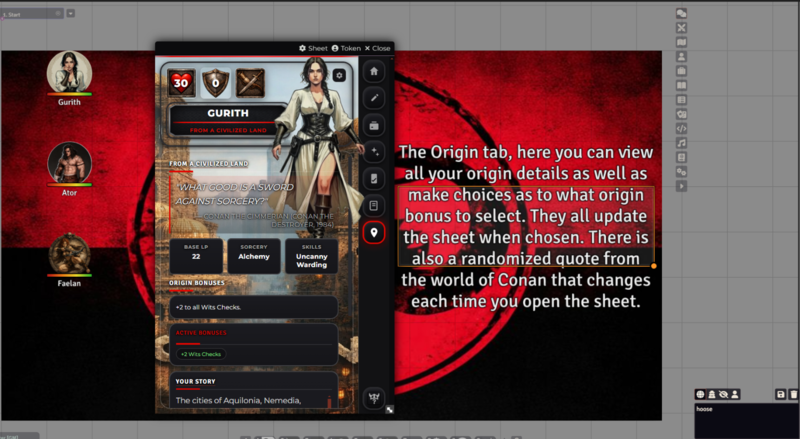Screen dimensions: 800x439
Task: Open the home tab in sheet sidebar
Action: tap(374, 72)
